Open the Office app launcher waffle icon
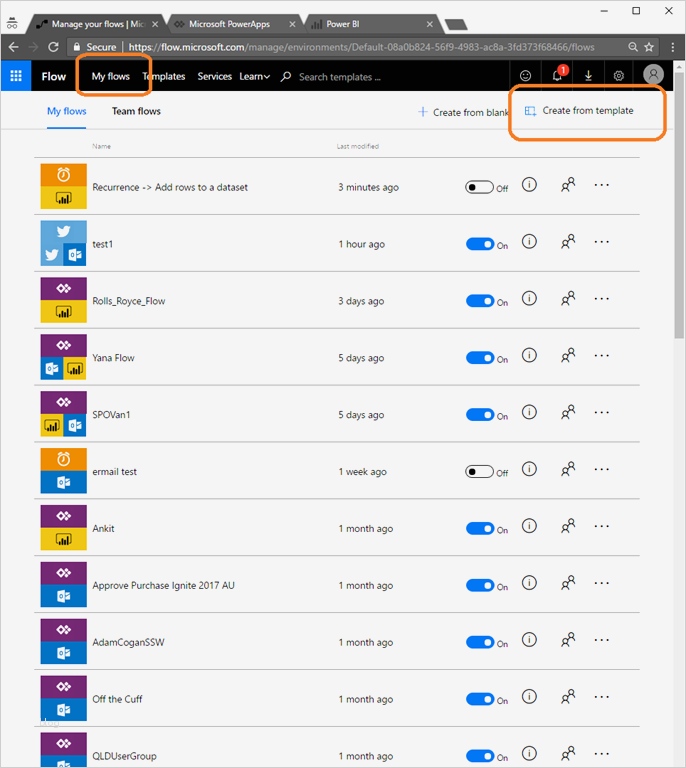The height and width of the screenshot is (768, 686). 16,76
